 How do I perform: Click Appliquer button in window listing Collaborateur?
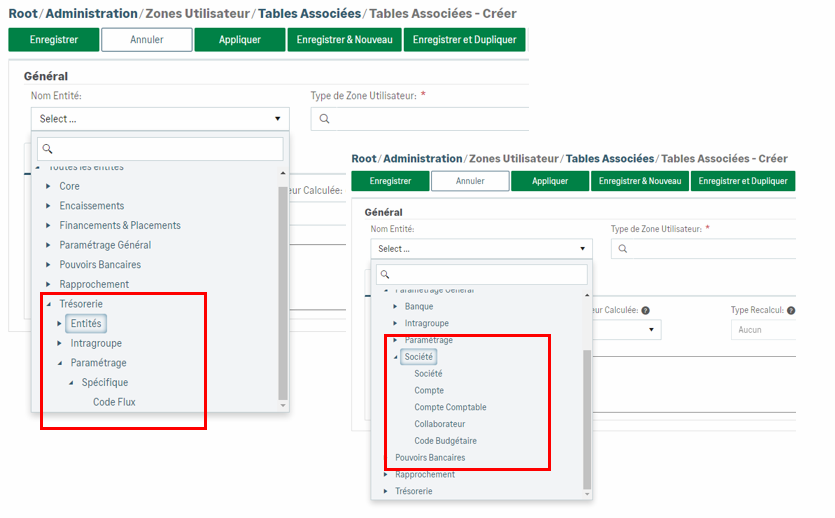(x=550, y=181)
